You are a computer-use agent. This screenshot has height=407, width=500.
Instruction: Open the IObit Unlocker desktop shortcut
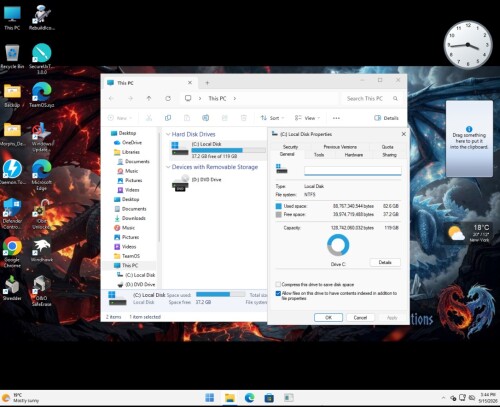coord(42,213)
